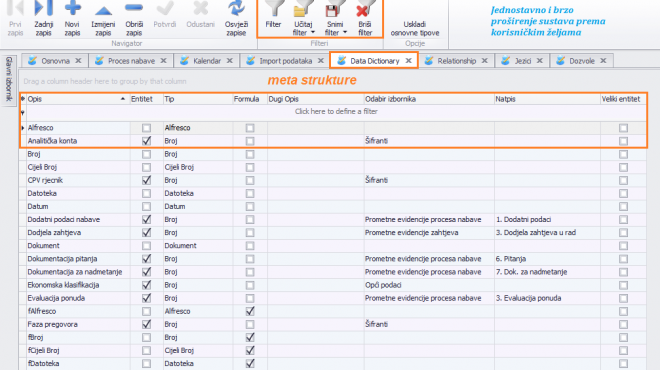The height and width of the screenshot is (370, 660).
Task: Click '7. Dok. za nadmetanje' cell
Action: point(547,272)
